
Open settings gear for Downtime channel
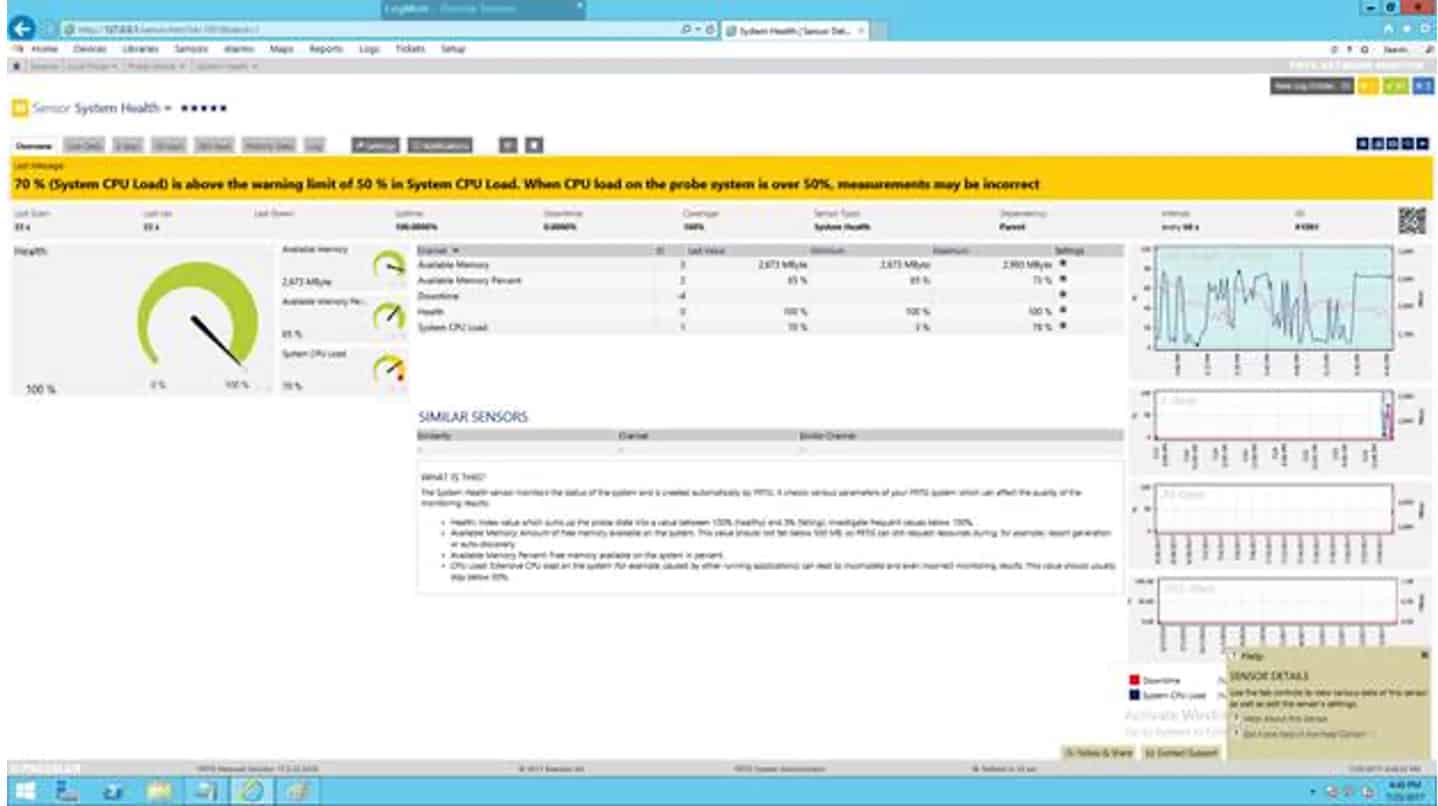click(1062, 296)
